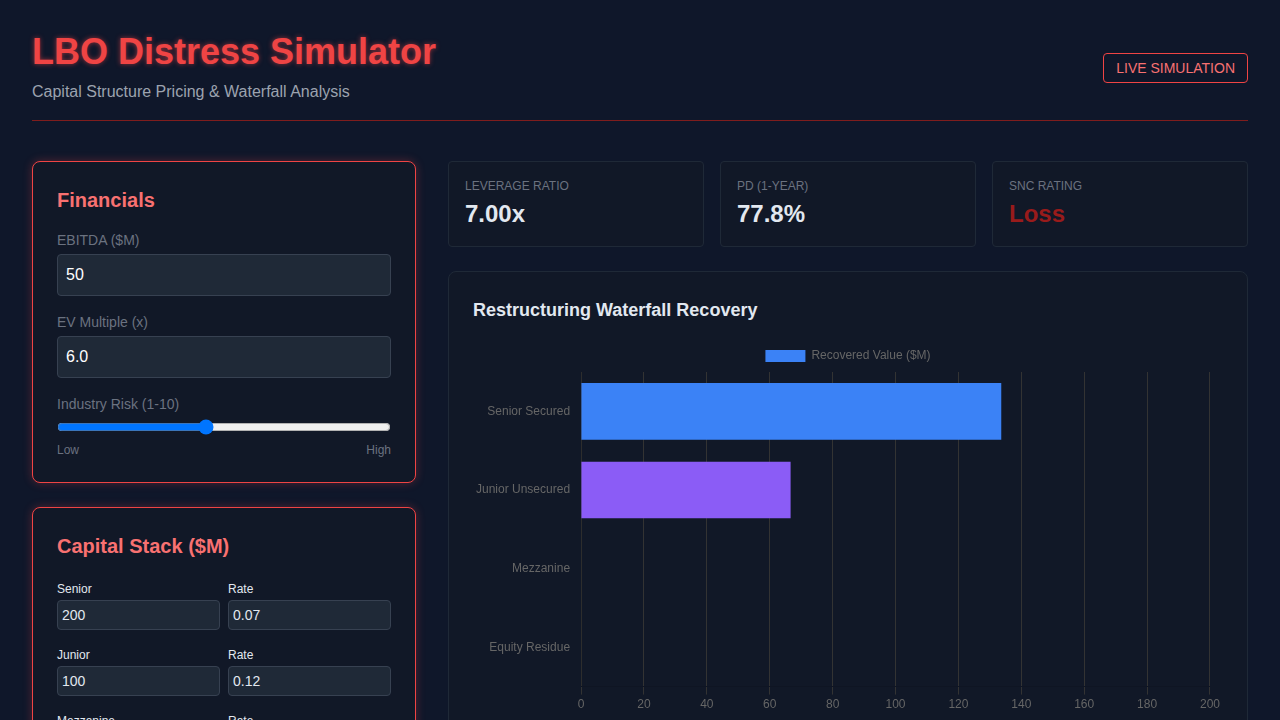
Task: Click the LIVE SIMULATION button
Action: click(x=1175, y=68)
